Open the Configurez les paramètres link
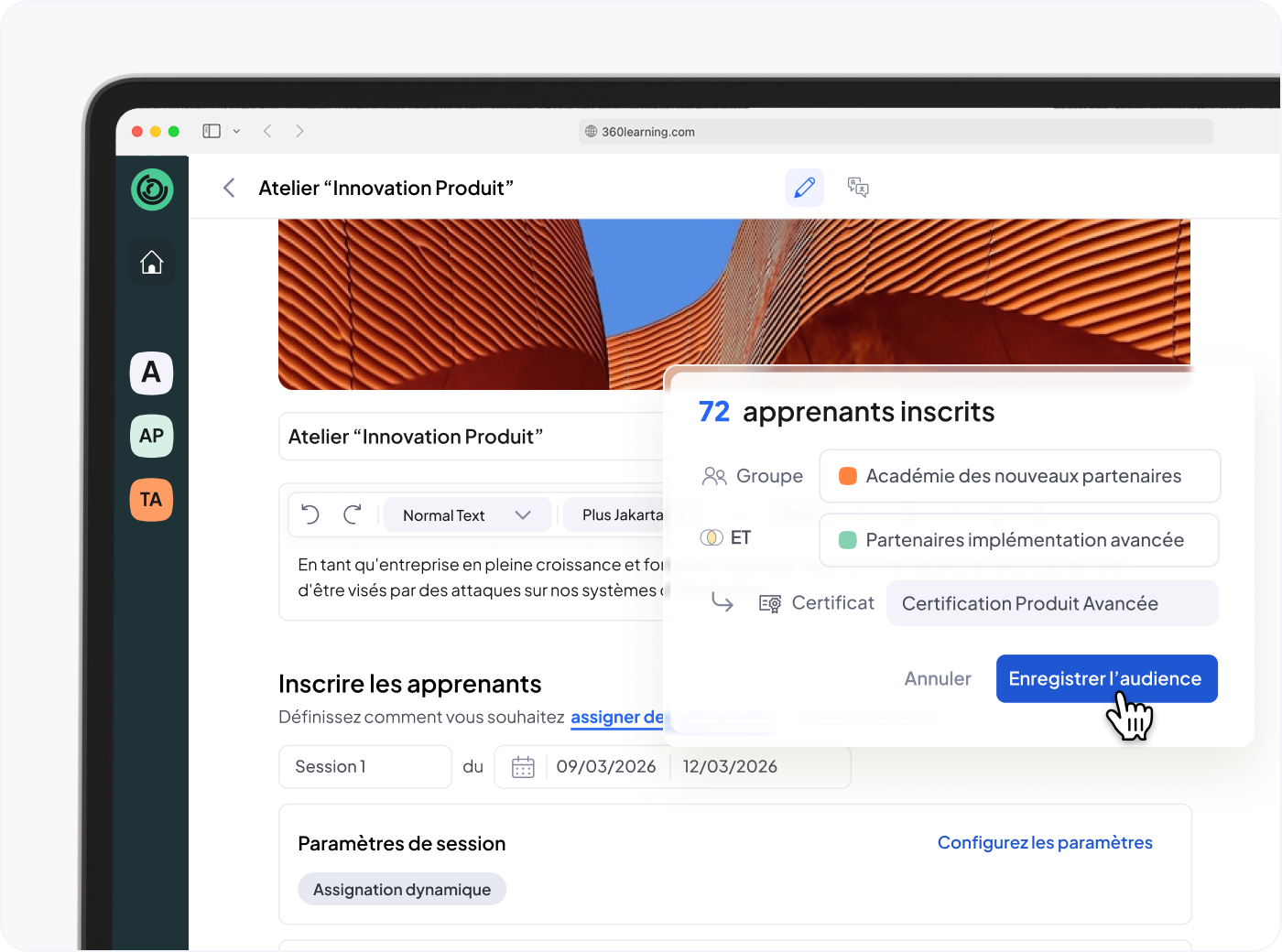The height and width of the screenshot is (952, 1282). [x=1045, y=842]
